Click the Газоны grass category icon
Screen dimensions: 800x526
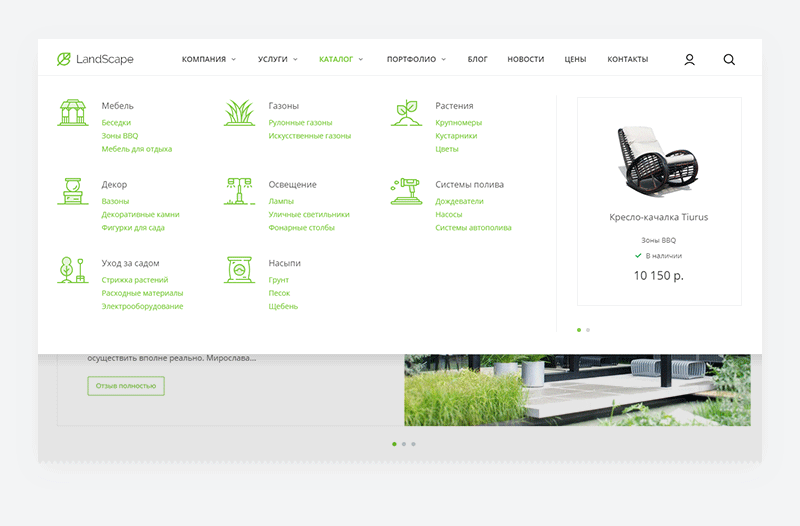[x=239, y=112]
